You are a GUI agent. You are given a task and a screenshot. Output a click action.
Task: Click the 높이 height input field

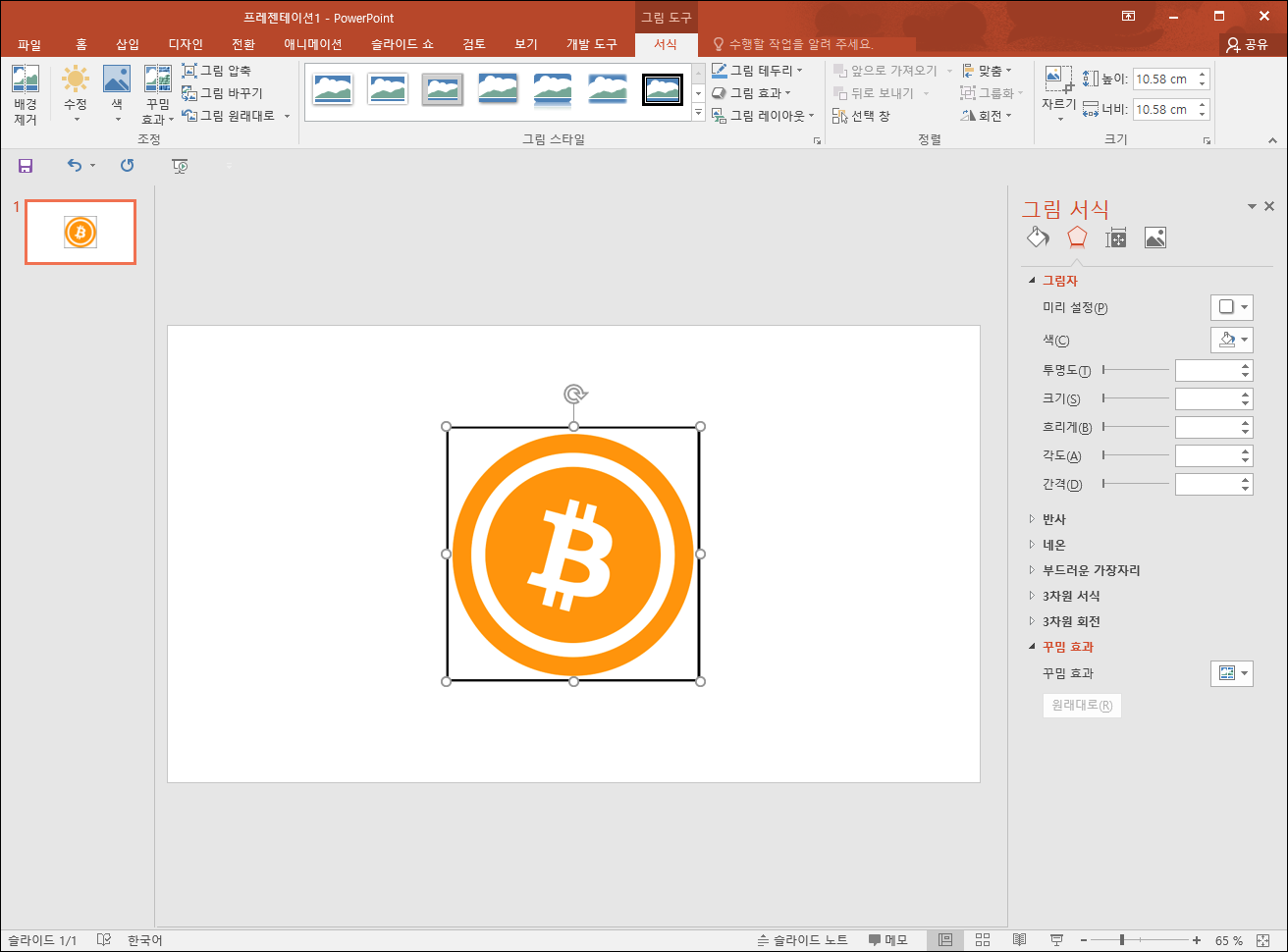(x=1164, y=79)
